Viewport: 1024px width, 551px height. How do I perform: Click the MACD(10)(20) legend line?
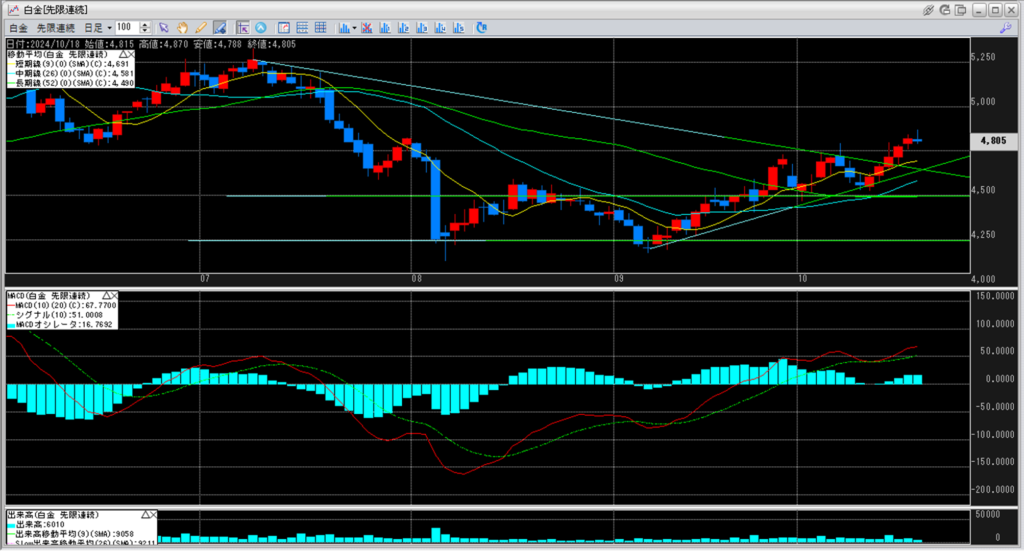[x=62, y=306]
